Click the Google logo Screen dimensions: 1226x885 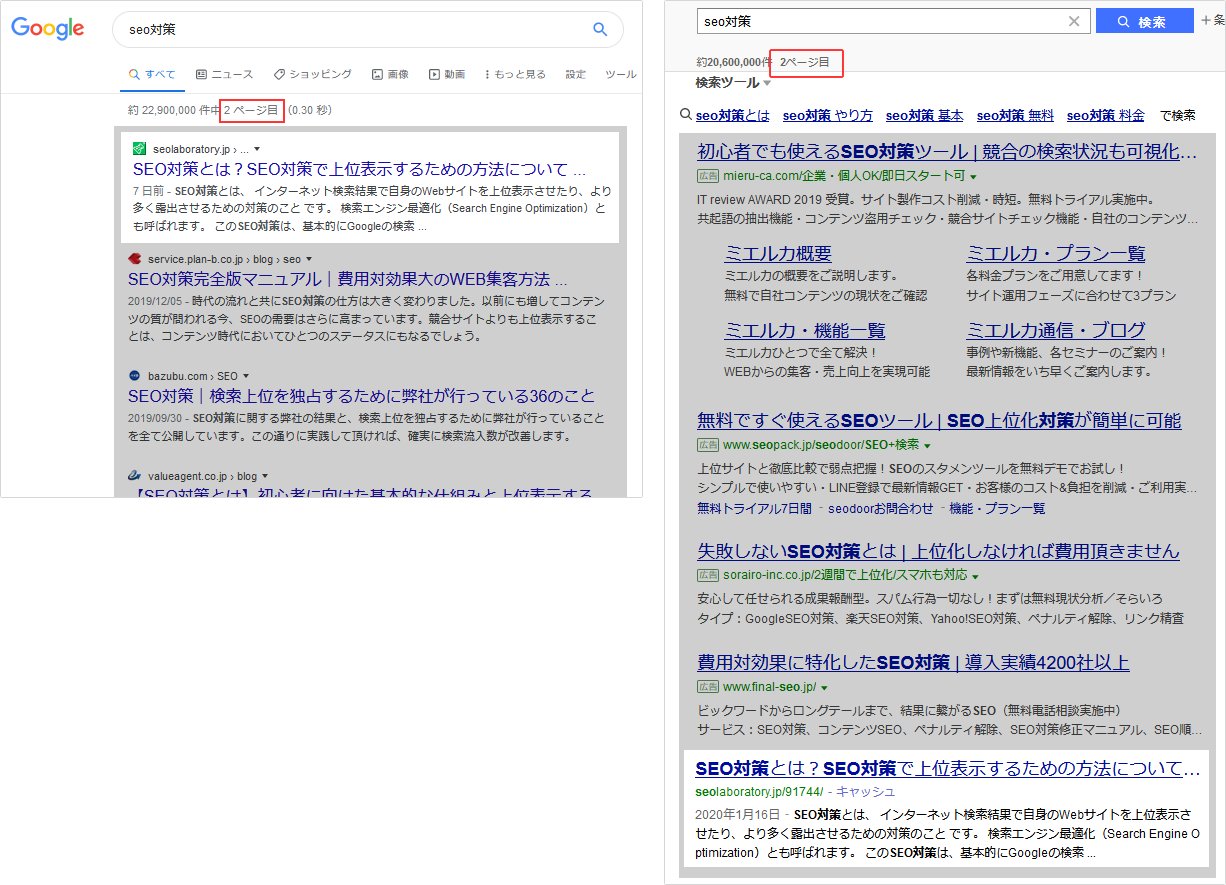(47, 29)
